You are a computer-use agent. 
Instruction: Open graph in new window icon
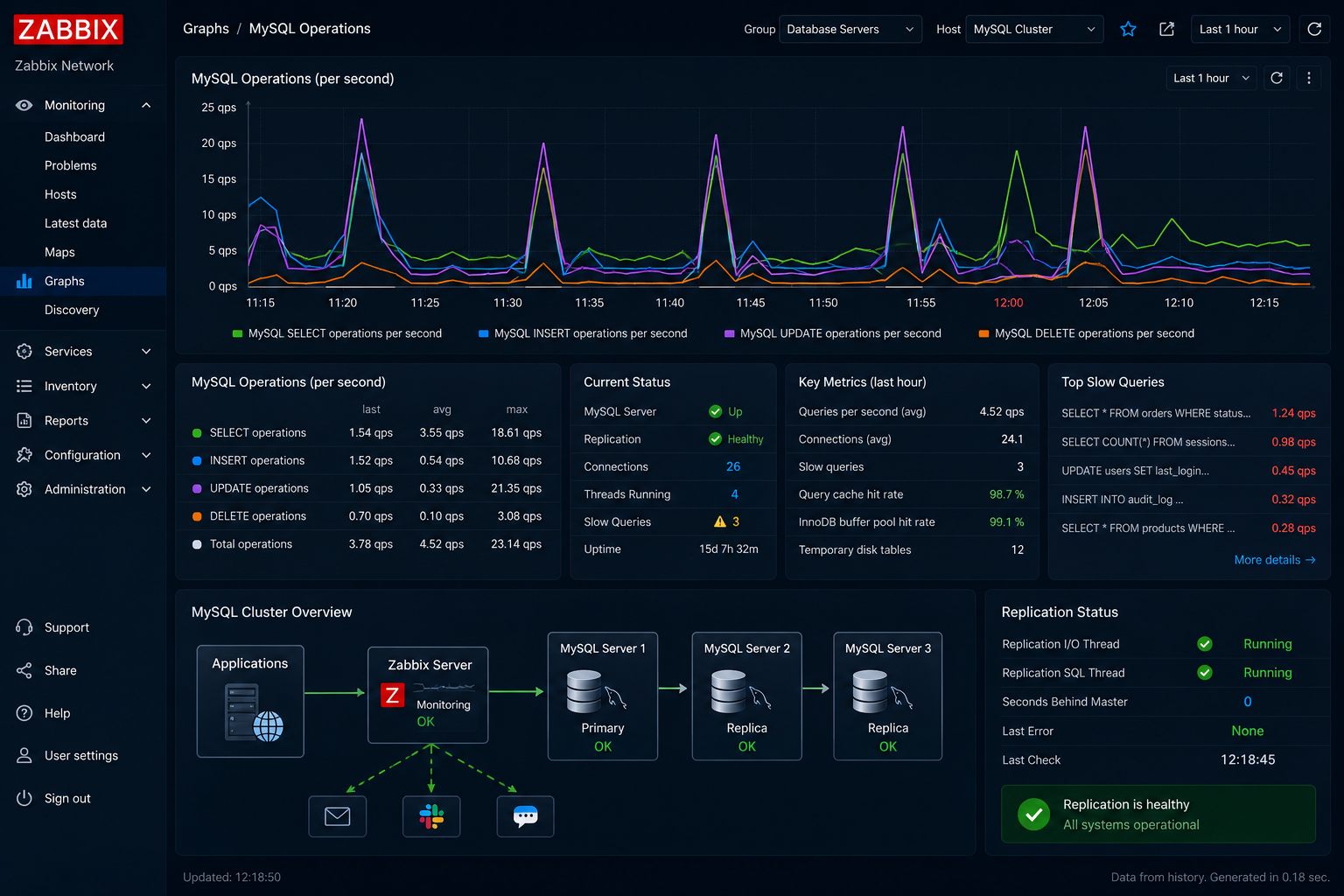pos(1166,29)
